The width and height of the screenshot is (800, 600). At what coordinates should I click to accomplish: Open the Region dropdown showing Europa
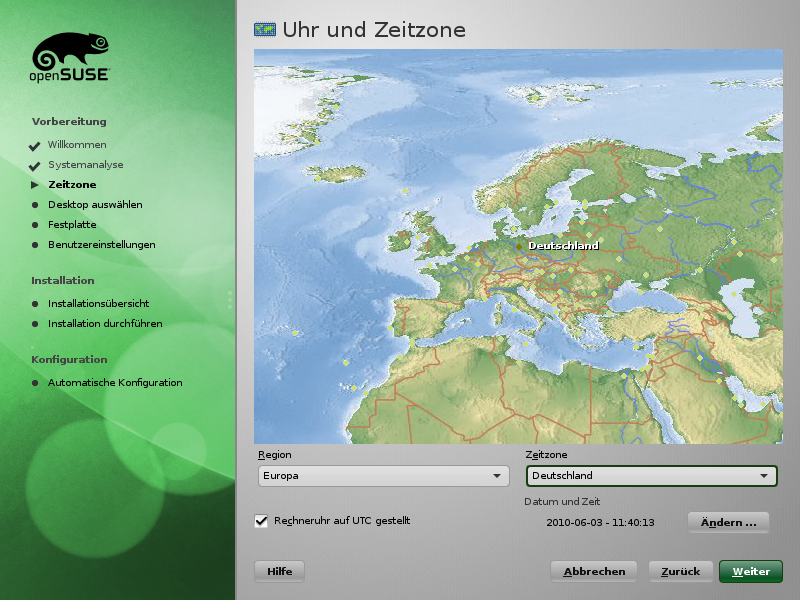click(383, 476)
